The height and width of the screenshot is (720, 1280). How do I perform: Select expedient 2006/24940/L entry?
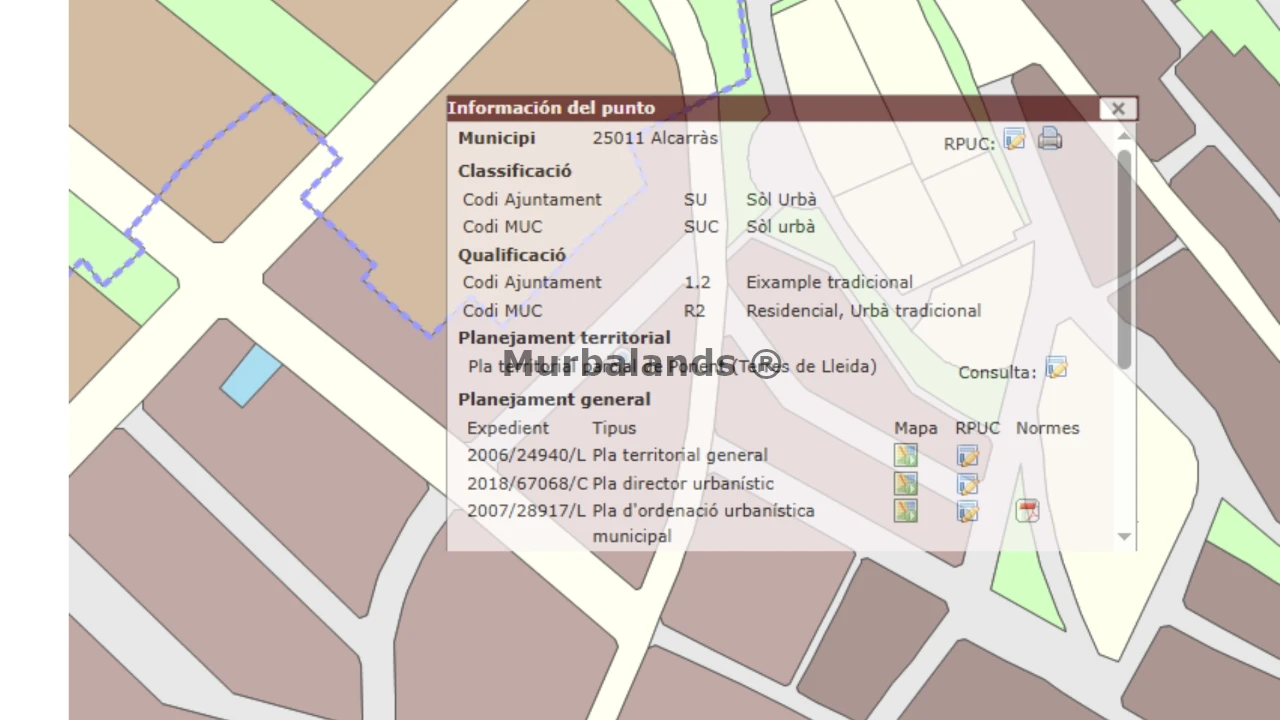[526, 456]
